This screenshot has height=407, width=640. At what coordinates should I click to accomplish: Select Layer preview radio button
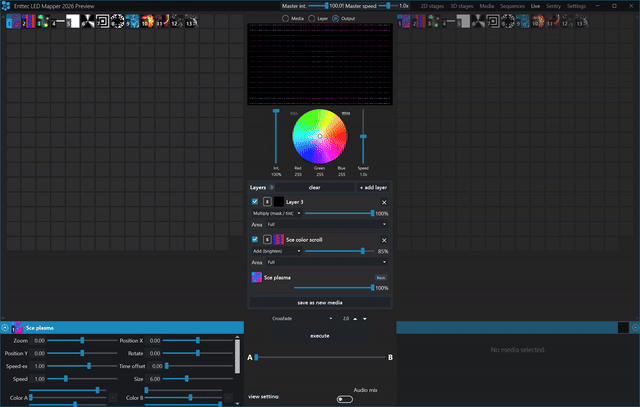point(311,18)
